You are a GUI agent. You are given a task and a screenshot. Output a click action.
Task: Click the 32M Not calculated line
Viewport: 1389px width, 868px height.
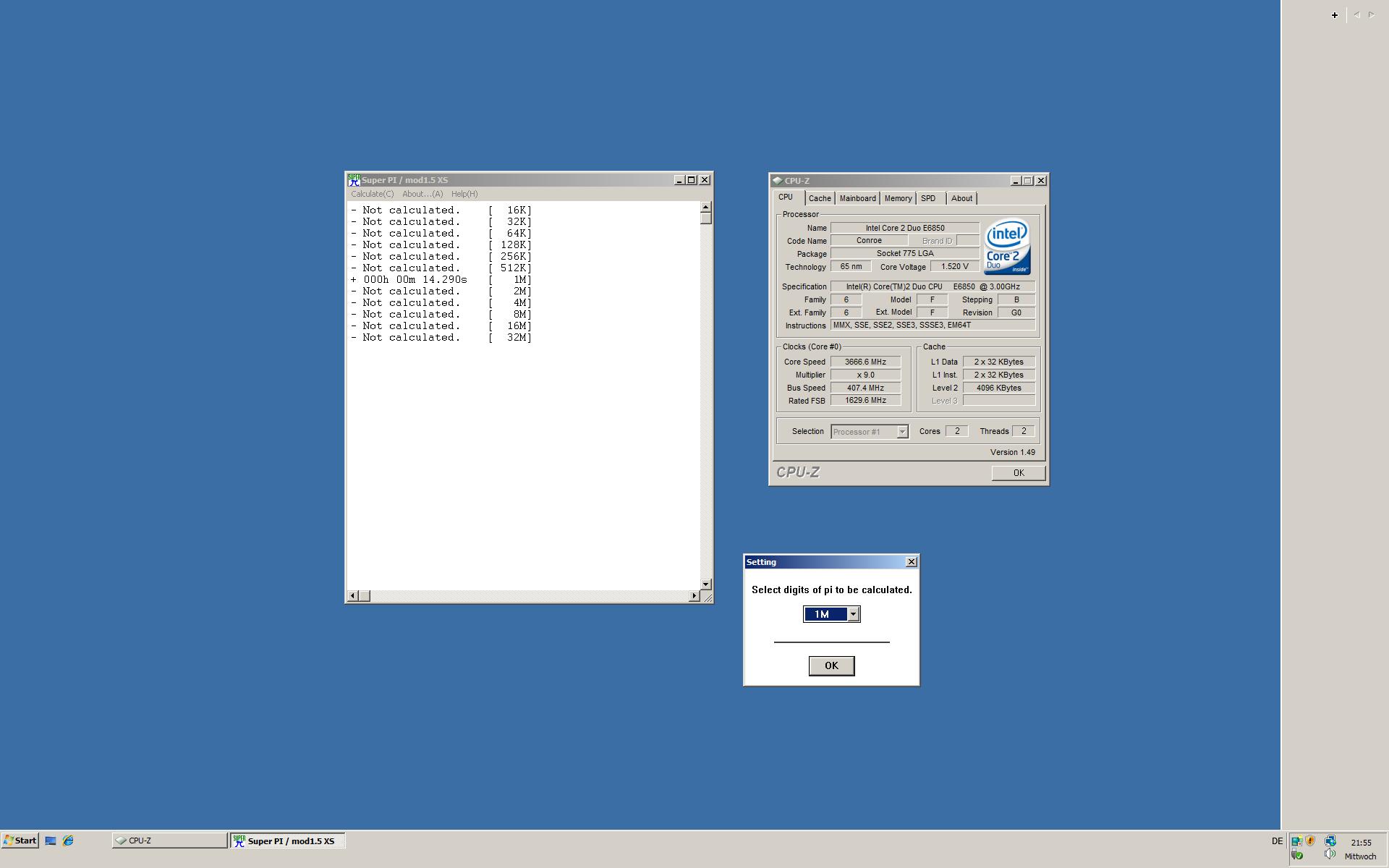pos(441,337)
